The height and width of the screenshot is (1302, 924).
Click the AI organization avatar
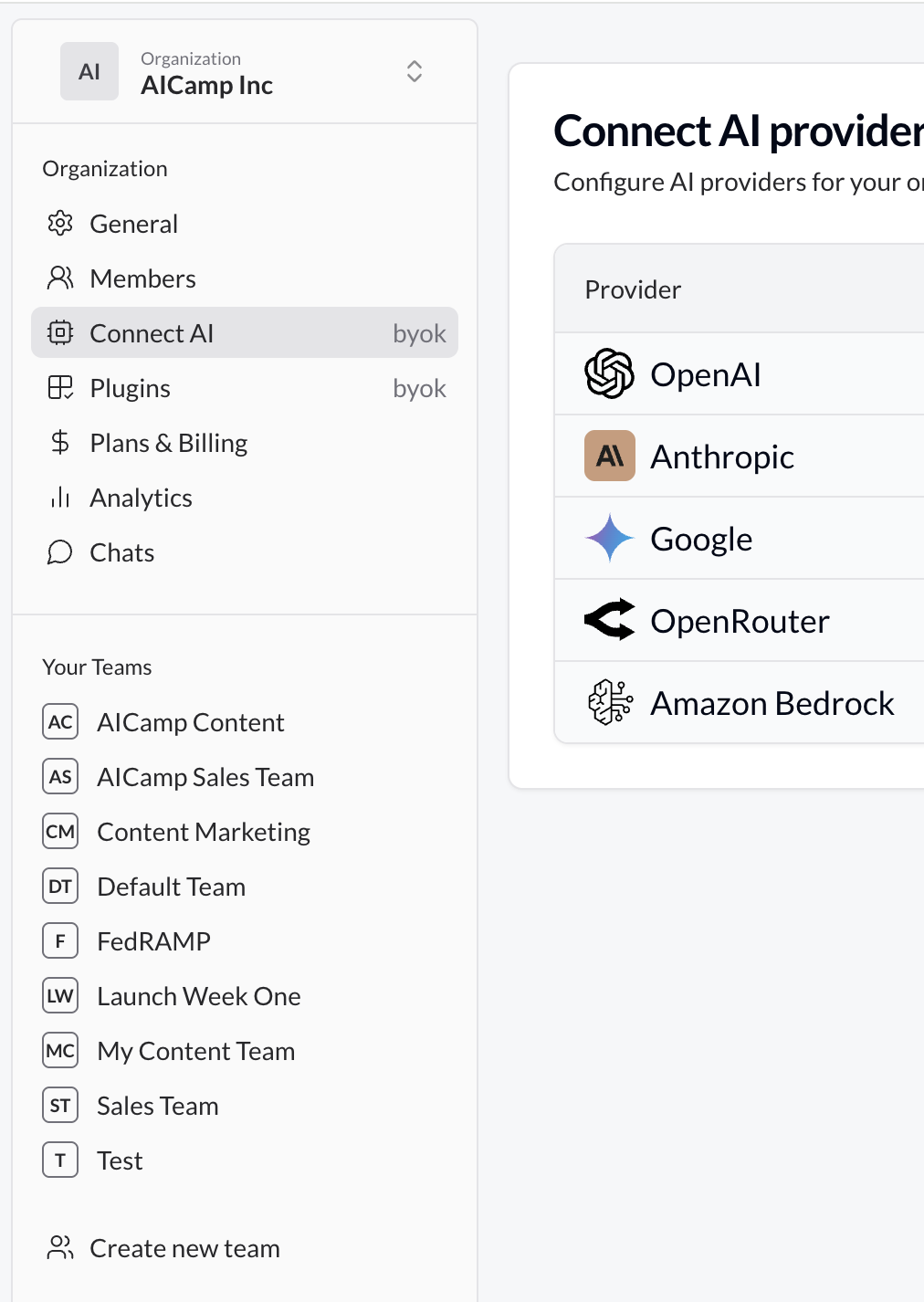tap(89, 71)
